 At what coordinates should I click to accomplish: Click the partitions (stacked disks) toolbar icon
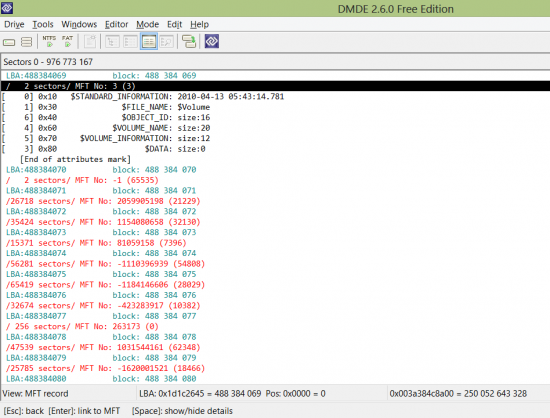point(26,42)
